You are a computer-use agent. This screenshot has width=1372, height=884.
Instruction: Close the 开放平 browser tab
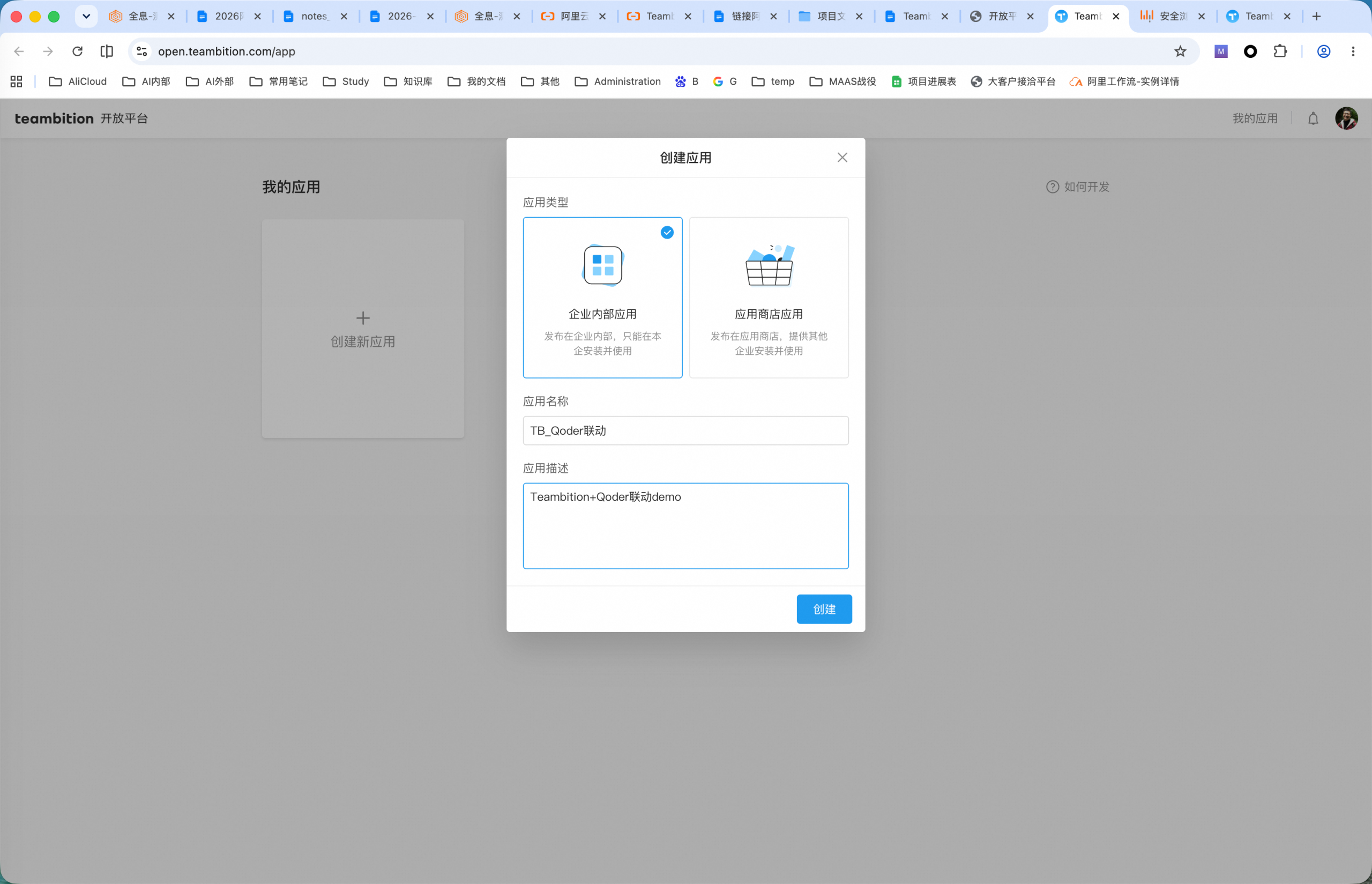(x=1031, y=17)
